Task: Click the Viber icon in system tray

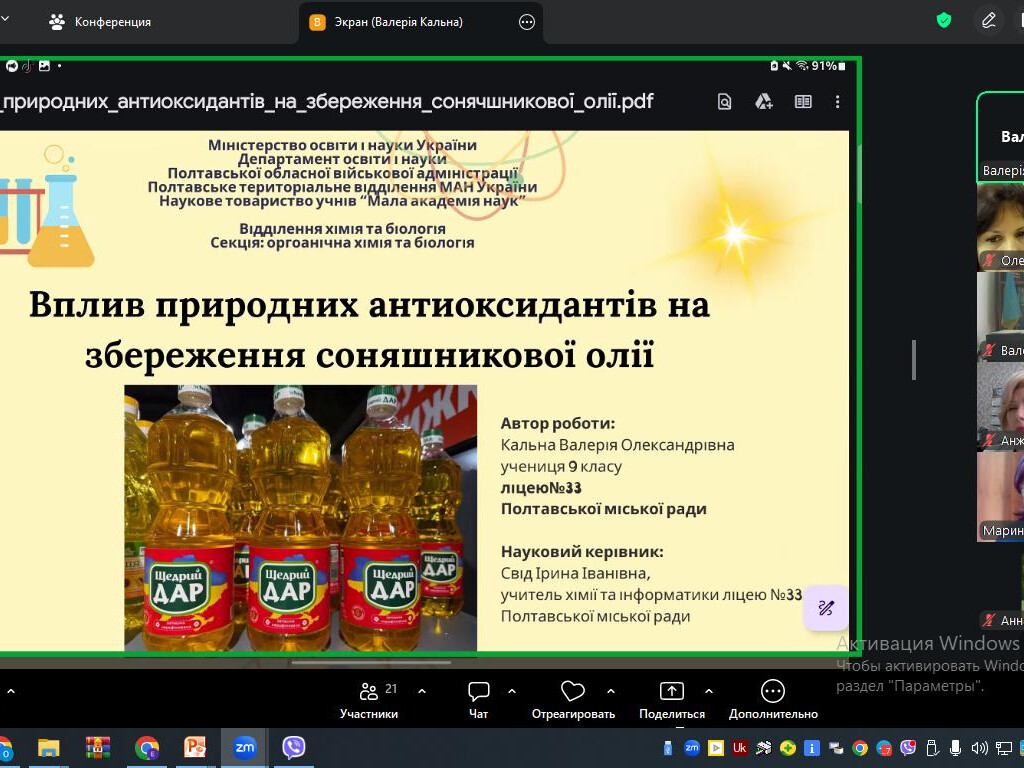Action: (x=908, y=748)
